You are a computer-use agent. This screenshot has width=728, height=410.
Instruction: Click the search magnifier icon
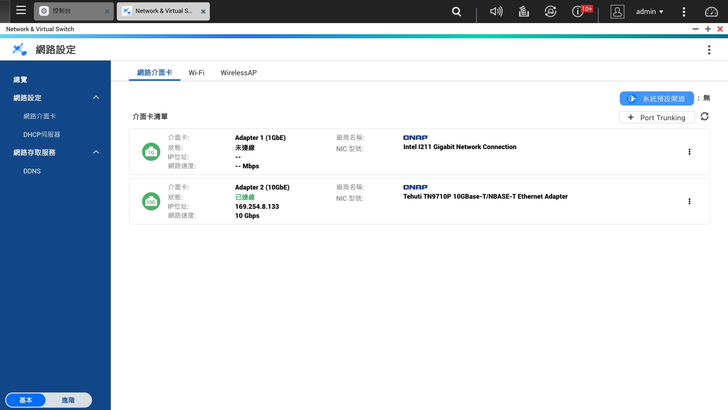[x=457, y=11]
